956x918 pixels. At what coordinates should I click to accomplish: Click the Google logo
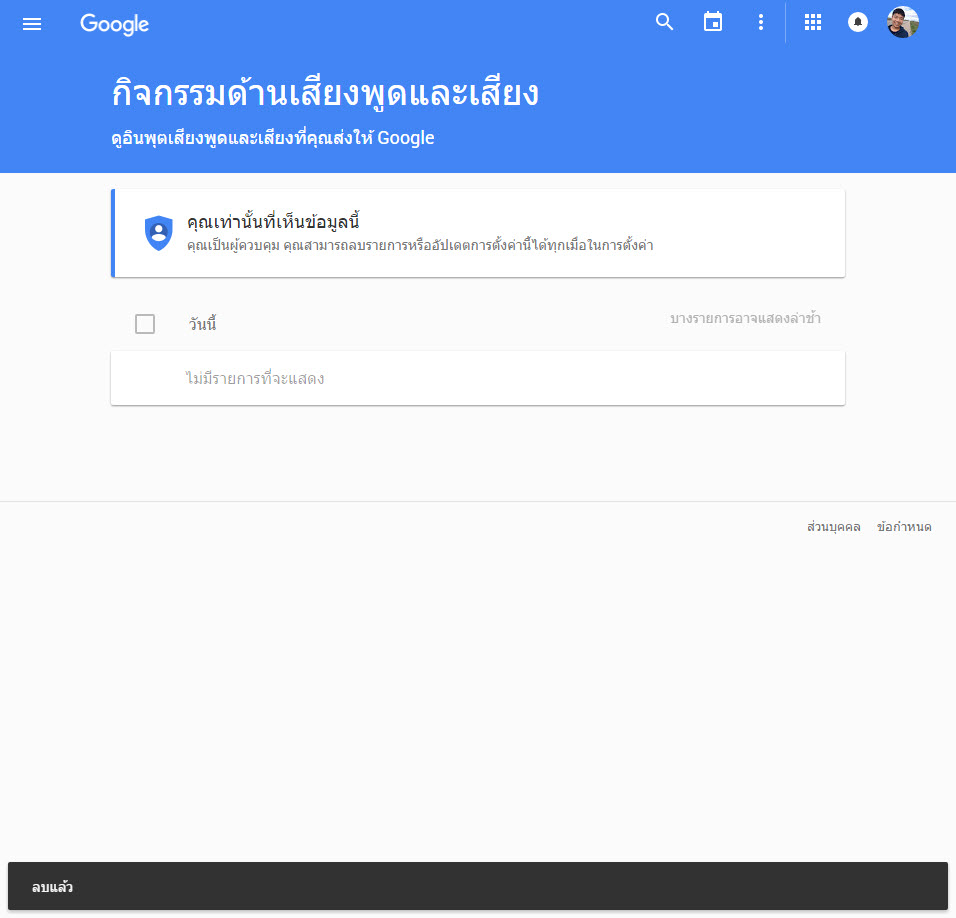115,24
